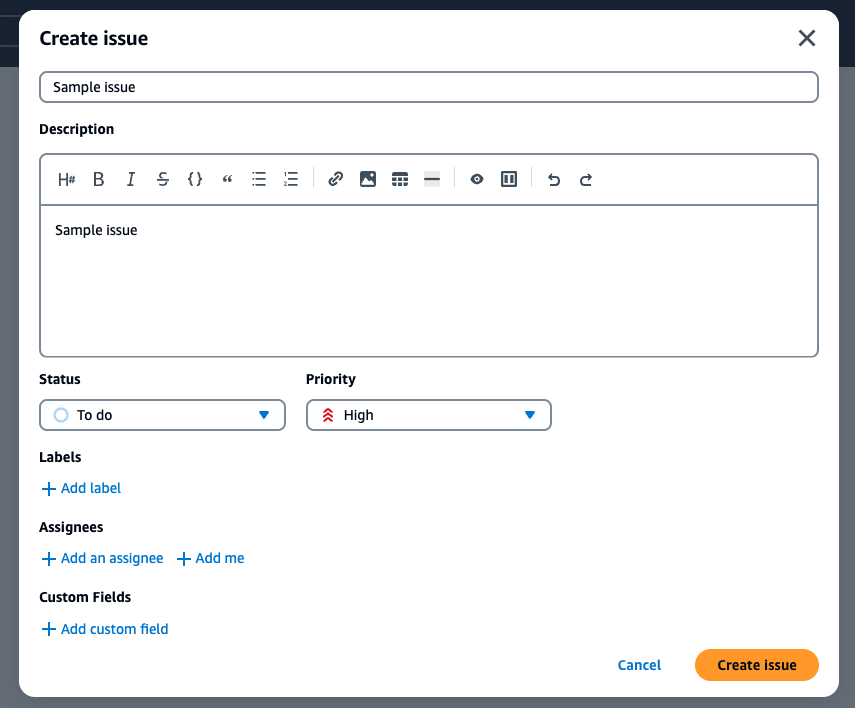Insert code block with curly braces icon
Viewport: 855px width, 708px height.
pyautogui.click(x=195, y=179)
